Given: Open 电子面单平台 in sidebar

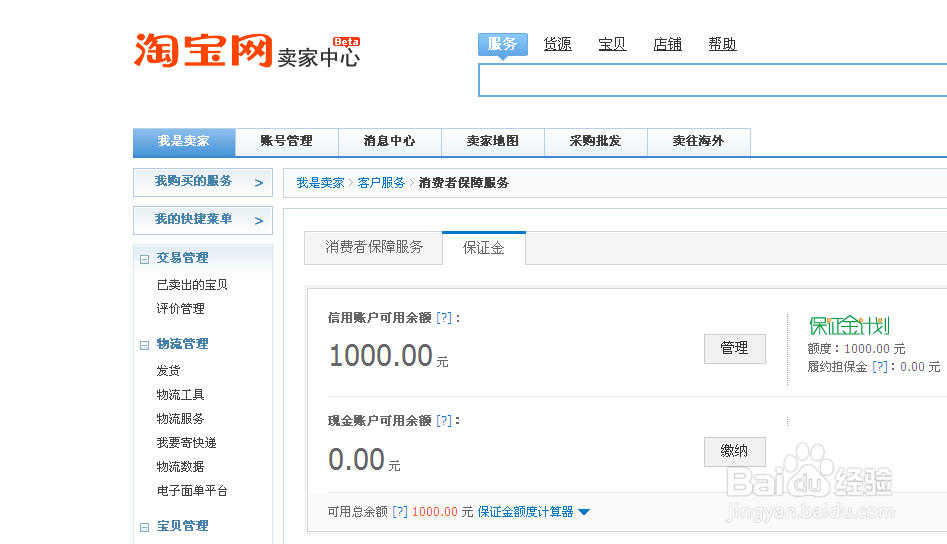Looking at the screenshot, I should pyautogui.click(x=192, y=491).
